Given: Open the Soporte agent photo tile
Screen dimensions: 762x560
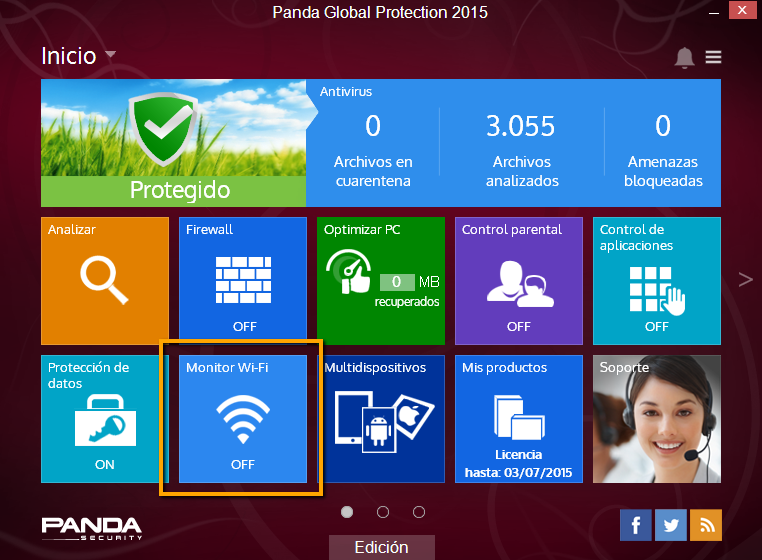Looking at the screenshot, I should [657, 419].
